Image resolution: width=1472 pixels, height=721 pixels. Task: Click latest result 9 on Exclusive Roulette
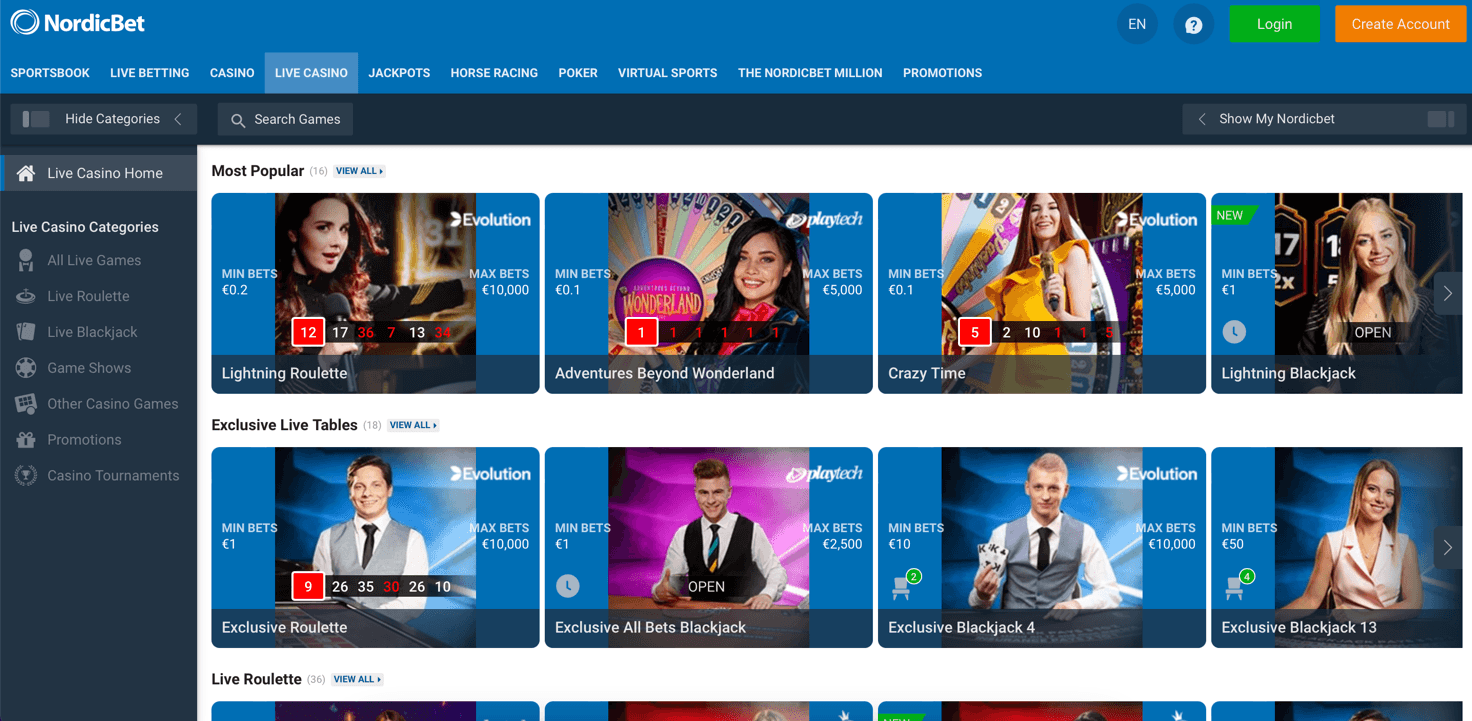click(x=308, y=586)
